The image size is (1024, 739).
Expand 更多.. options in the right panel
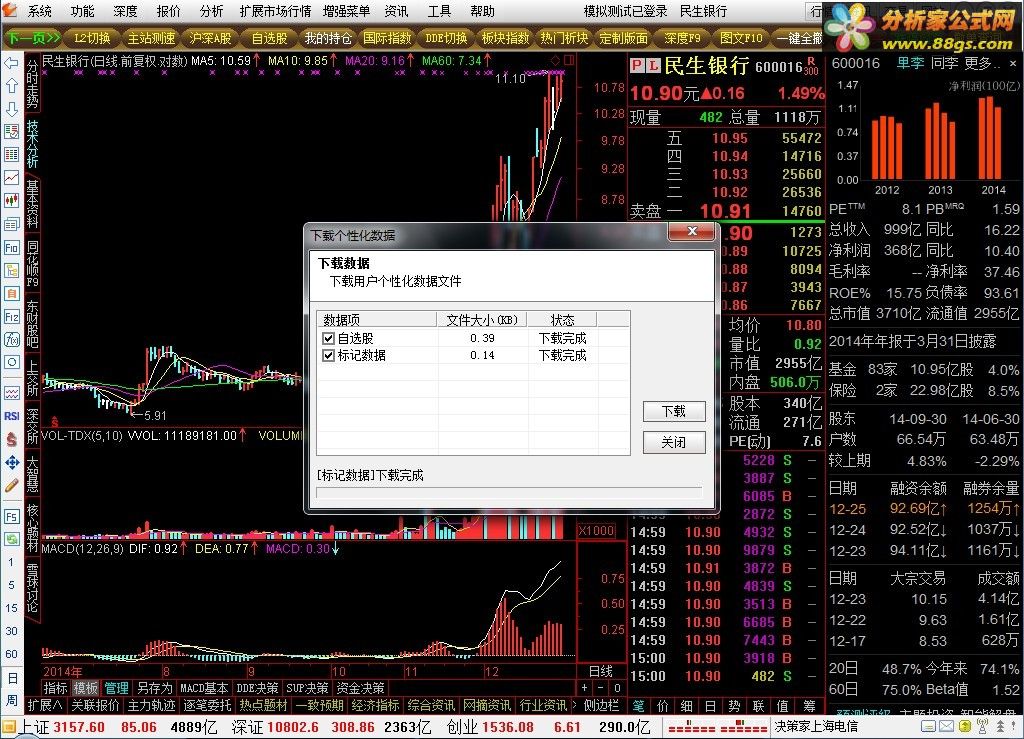point(982,63)
